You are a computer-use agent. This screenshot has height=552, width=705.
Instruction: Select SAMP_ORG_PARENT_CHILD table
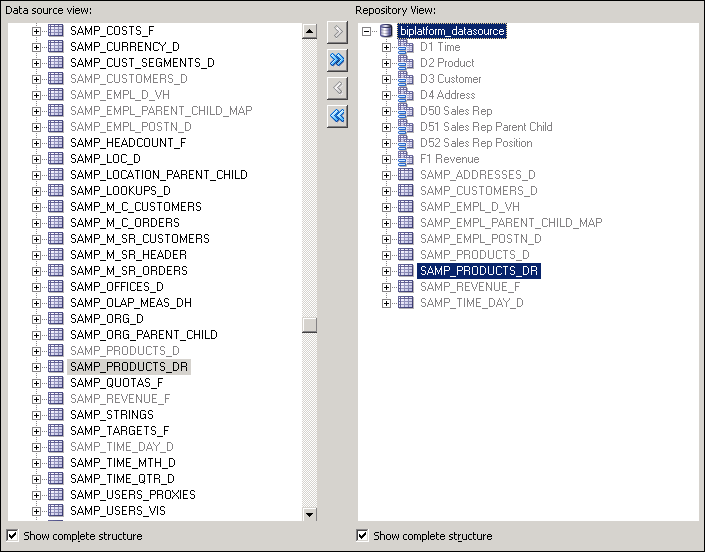click(x=144, y=334)
